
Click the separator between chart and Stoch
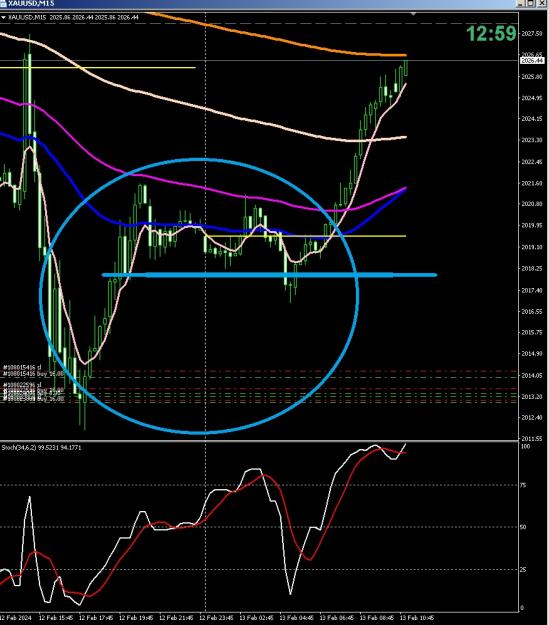coord(259,441)
